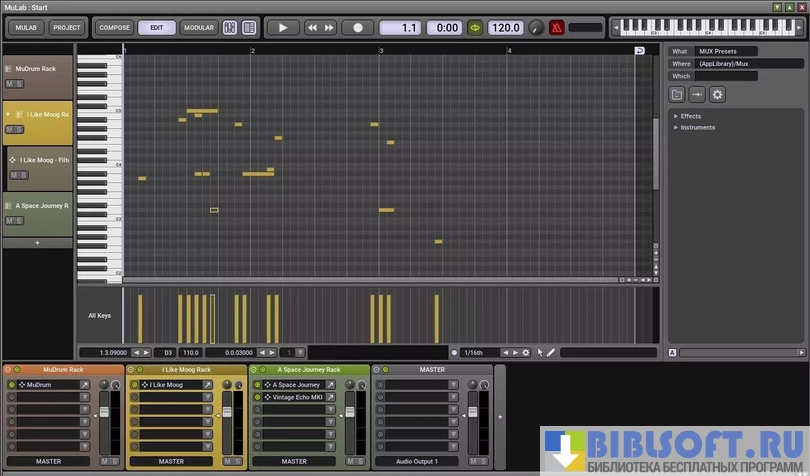Mute the MuDrum Rack track
The height and width of the screenshot is (476, 810).
[x=9, y=84]
